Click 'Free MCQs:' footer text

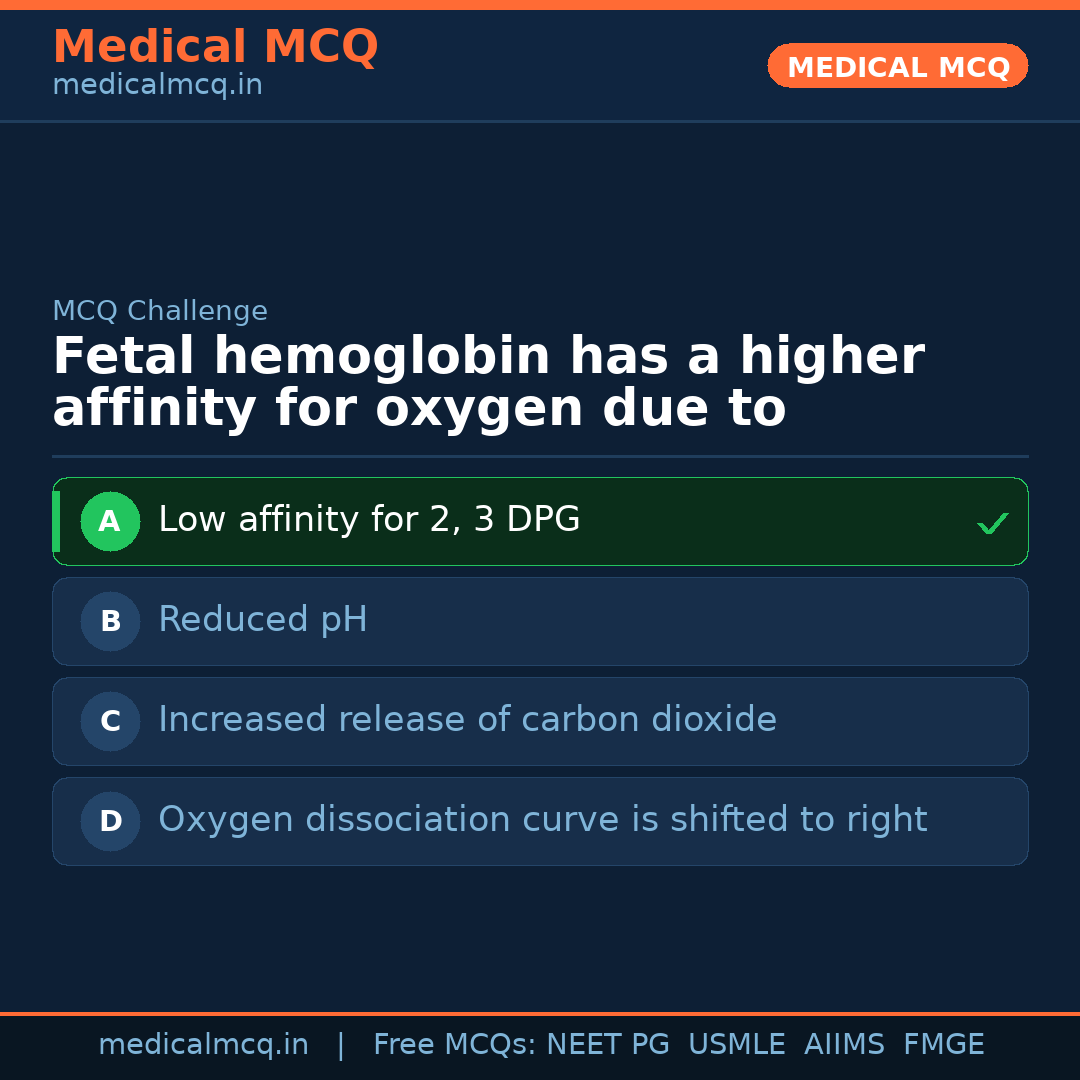(x=455, y=1045)
